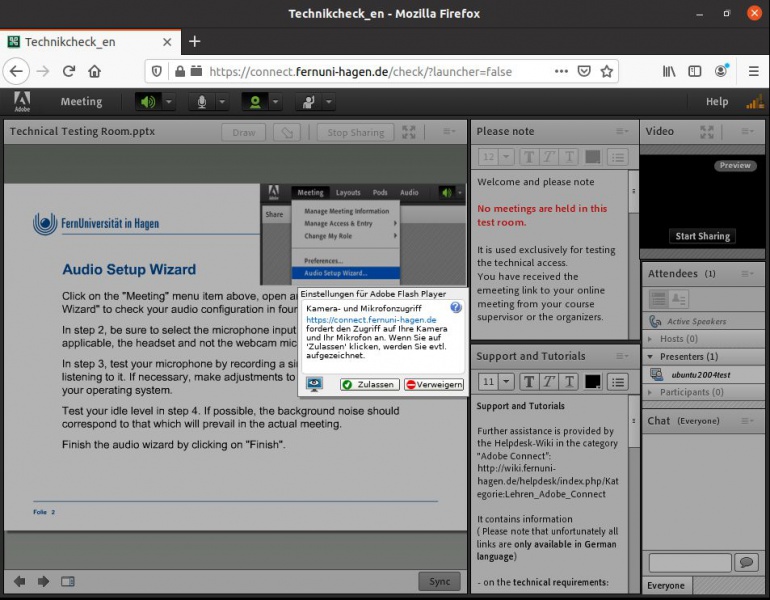
Task: Open the text color swatch in Please note
Action: click(x=593, y=157)
